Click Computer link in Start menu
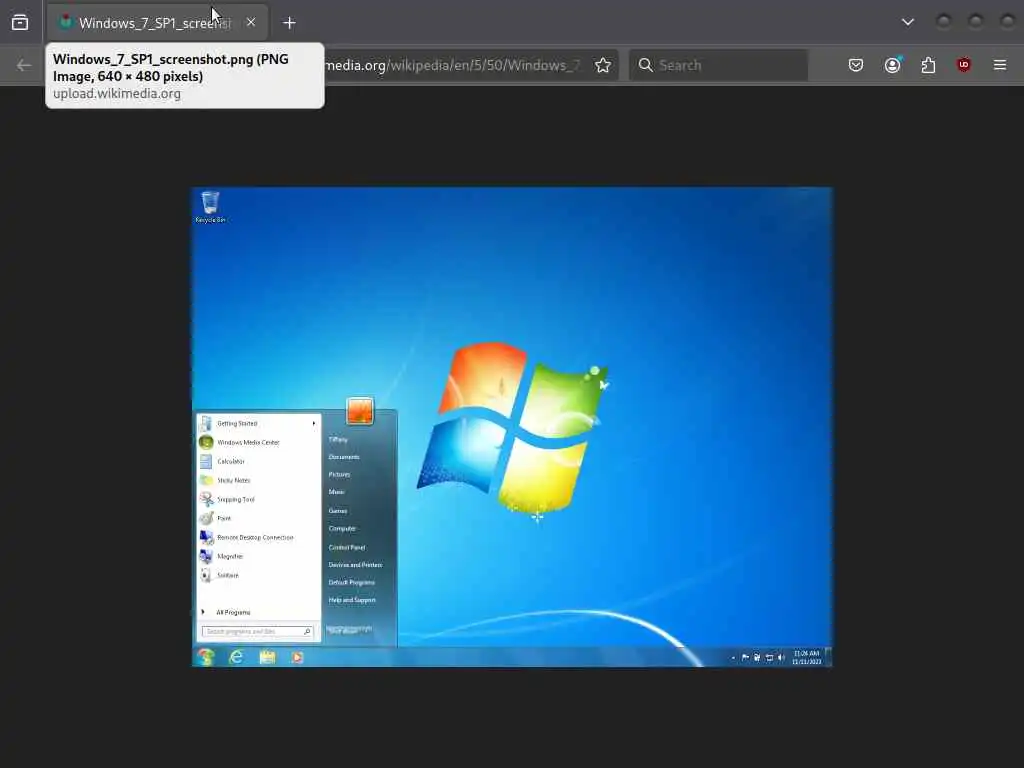This screenshot has width=1024, height=768. pyautogui.click(x=342, y=528)
